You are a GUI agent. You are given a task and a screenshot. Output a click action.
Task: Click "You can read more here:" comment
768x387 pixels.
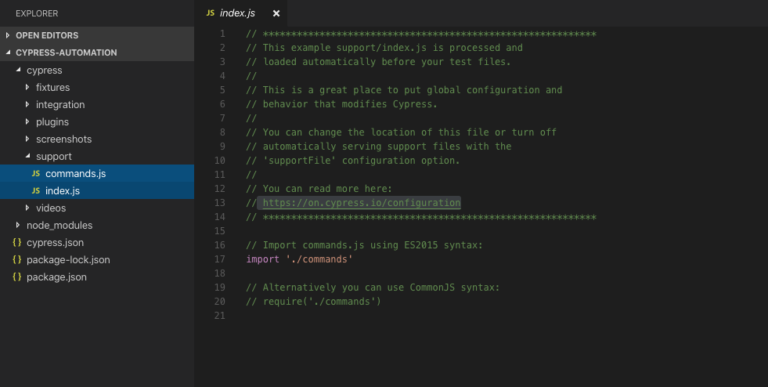327,189
